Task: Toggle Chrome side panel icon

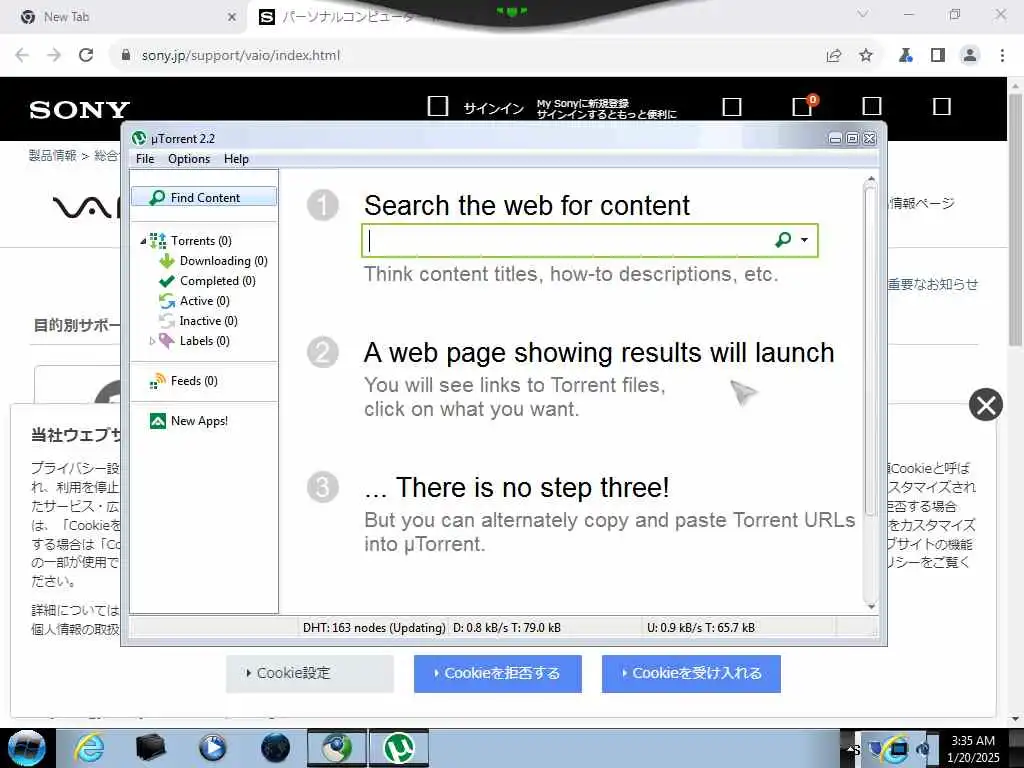Action: [x=938, y=56]
